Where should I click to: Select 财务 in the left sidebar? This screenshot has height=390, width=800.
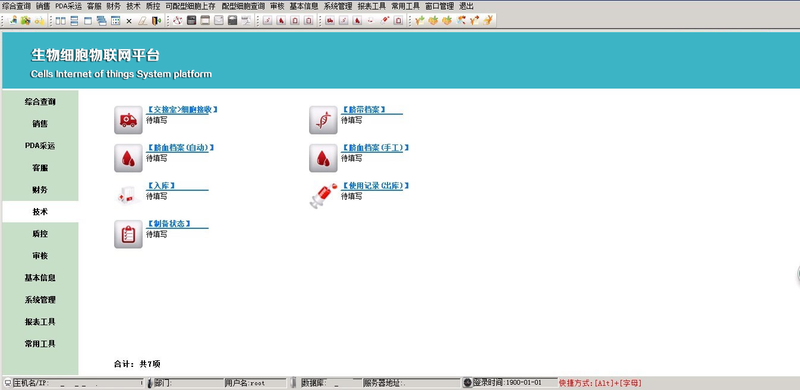tap(40, 189)
